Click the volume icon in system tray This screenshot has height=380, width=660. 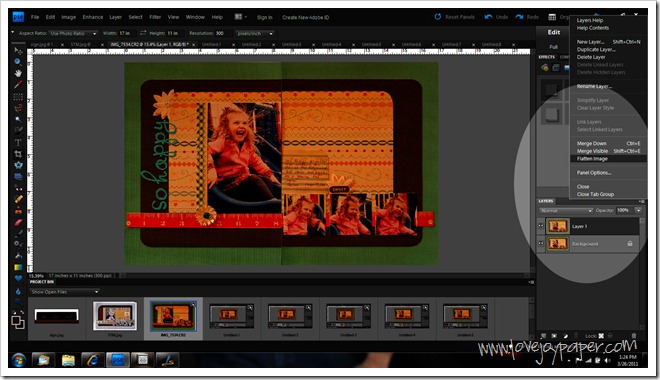607,360
